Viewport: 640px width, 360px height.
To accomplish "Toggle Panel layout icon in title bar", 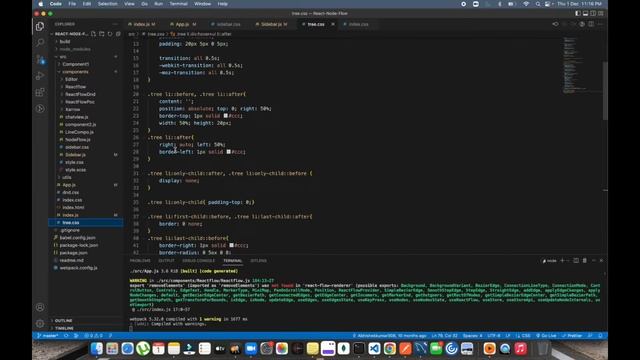I will point(585,13).
